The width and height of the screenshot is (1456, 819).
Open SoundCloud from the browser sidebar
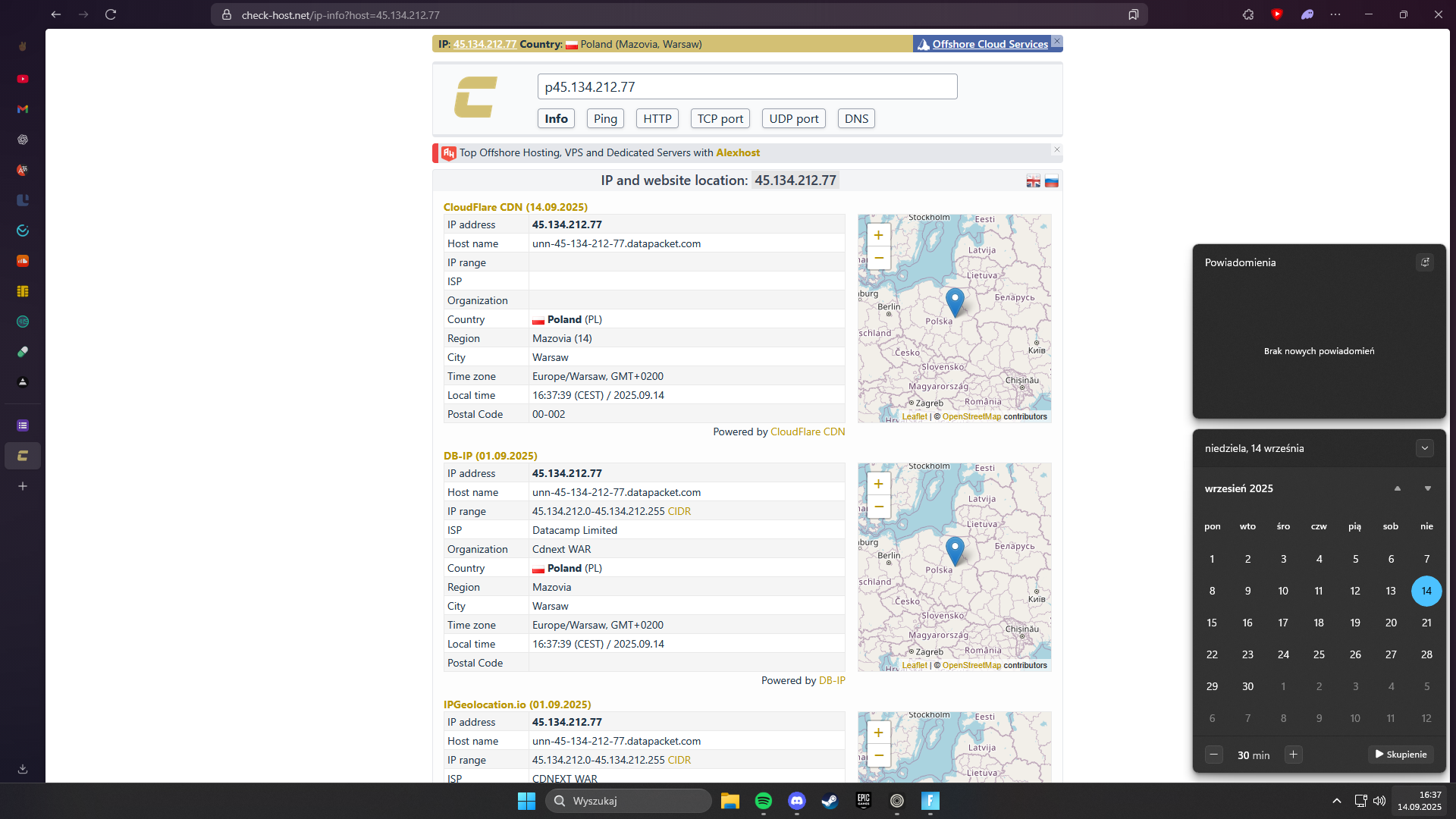[23, 261]
